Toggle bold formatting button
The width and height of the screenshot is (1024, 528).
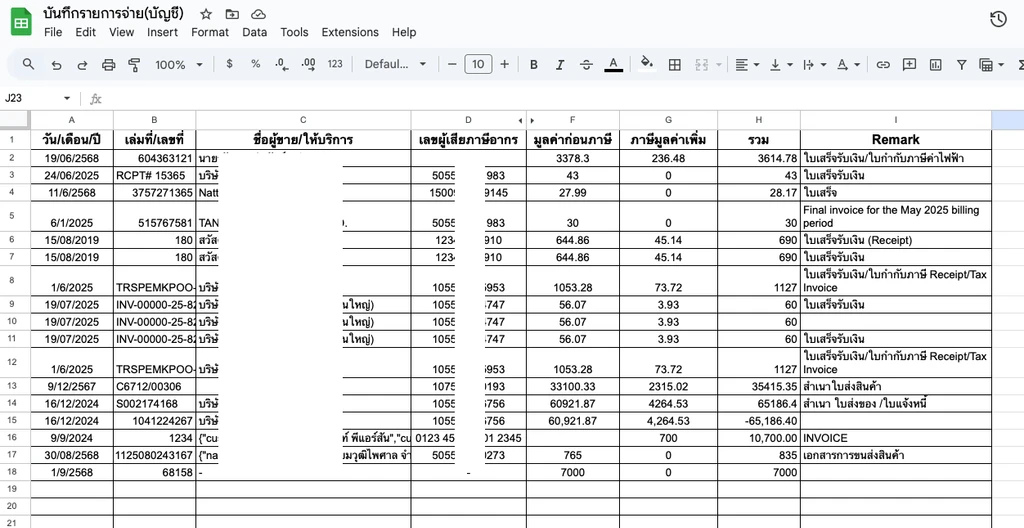534,64
